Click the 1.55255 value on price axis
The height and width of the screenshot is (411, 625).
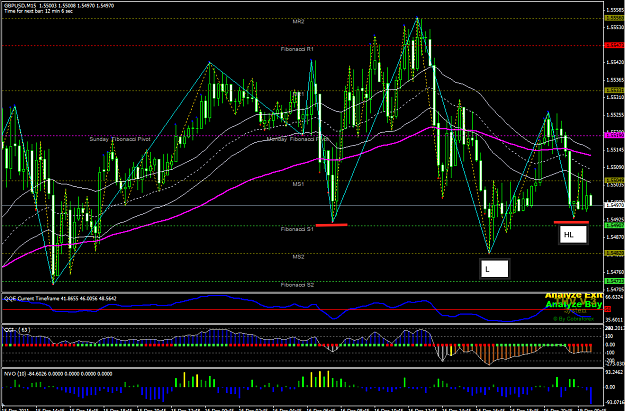tap(615, 115)
